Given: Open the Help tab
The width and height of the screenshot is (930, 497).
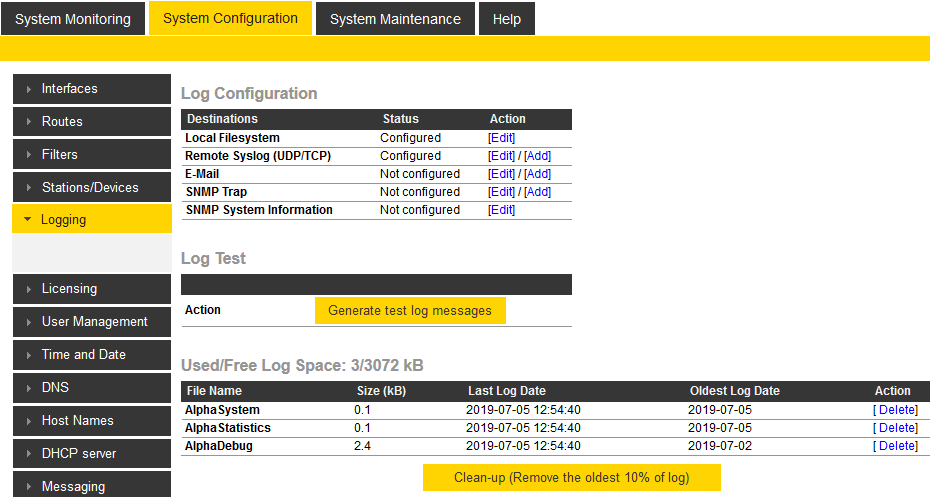Looking at the screenshot, I should (506, 19).
